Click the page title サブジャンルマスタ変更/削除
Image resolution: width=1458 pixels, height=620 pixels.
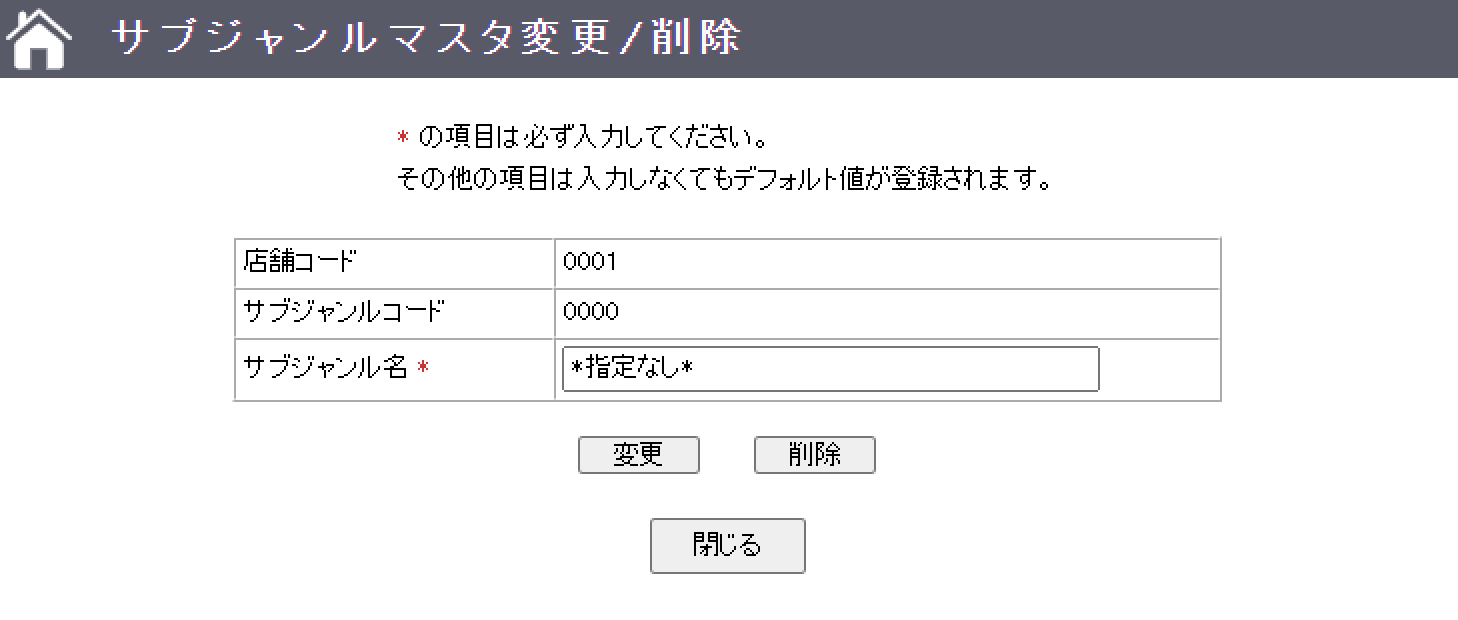point(425,35)
